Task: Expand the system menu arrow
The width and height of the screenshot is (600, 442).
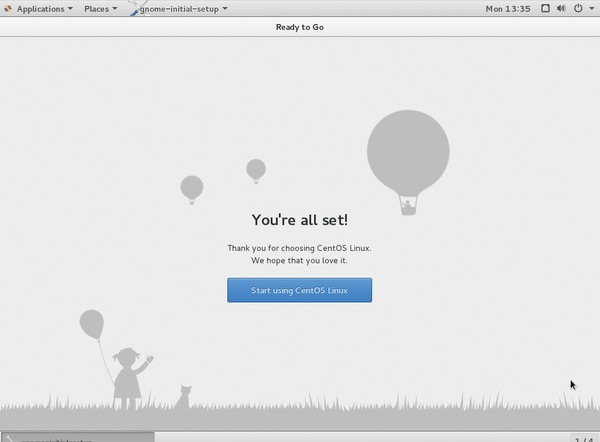Action: (x=592, y=8)
